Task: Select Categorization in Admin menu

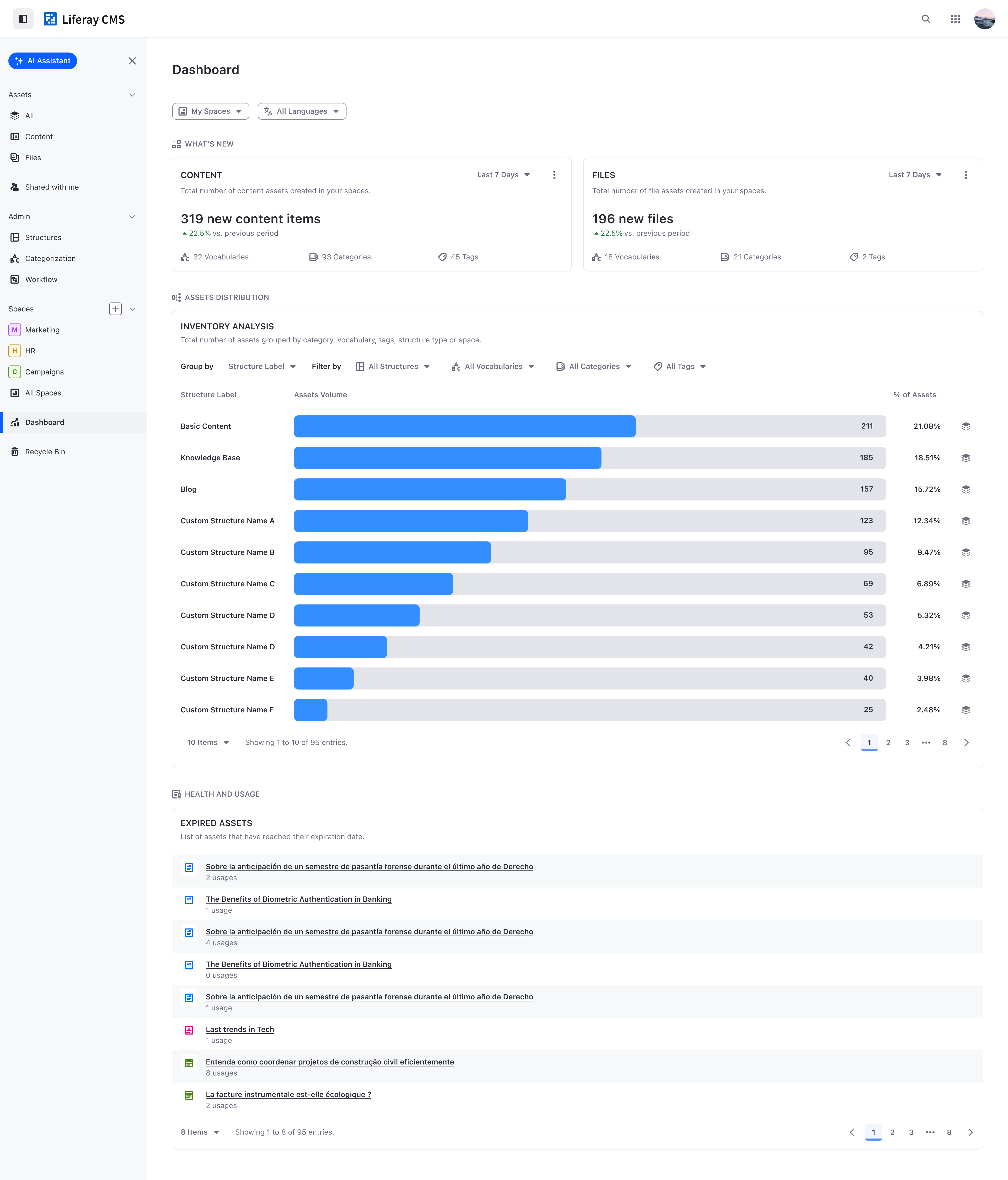Action: [x=50, y=259]
